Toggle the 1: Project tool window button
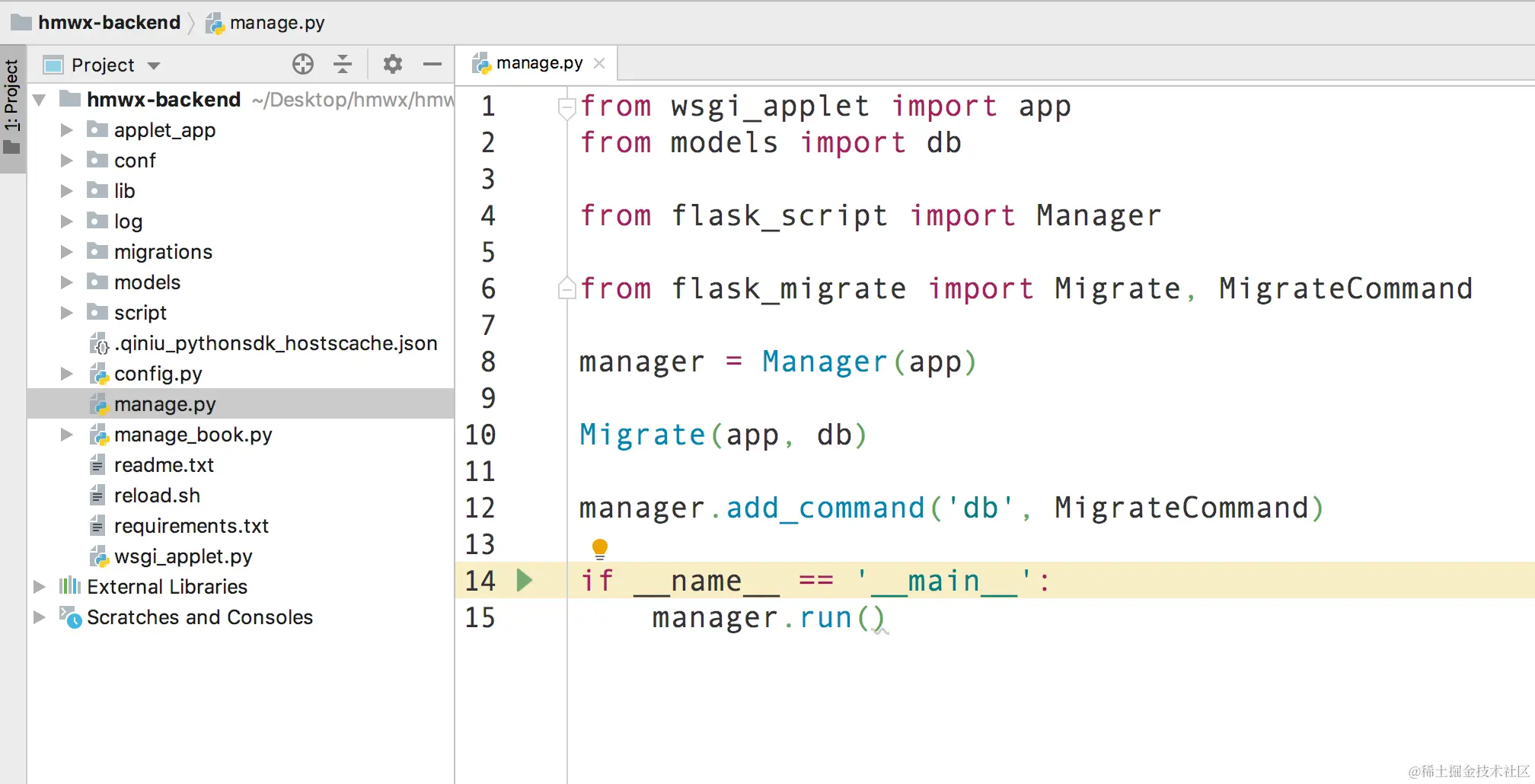The image size is (1535, 784). [12, 107]
